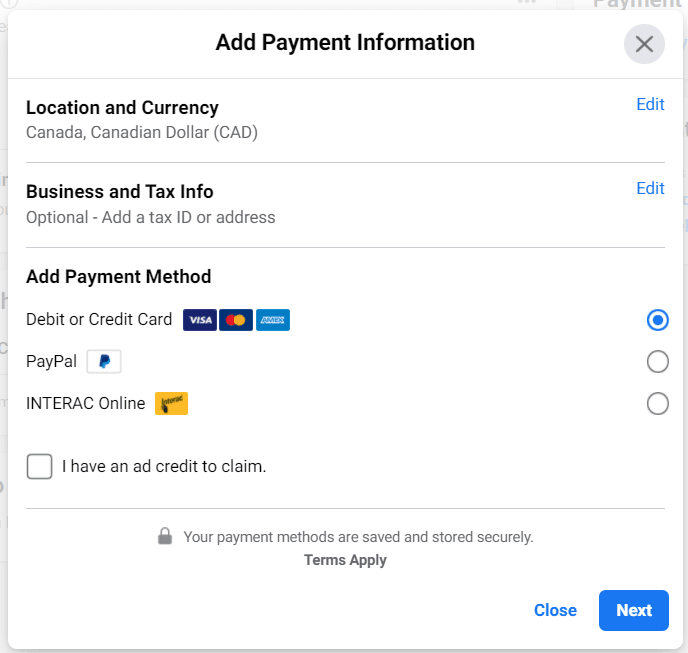This screenshot has height=653, width=688.
Task: Click the Business and Tax Info heading
Action: [x=120, y=192]
